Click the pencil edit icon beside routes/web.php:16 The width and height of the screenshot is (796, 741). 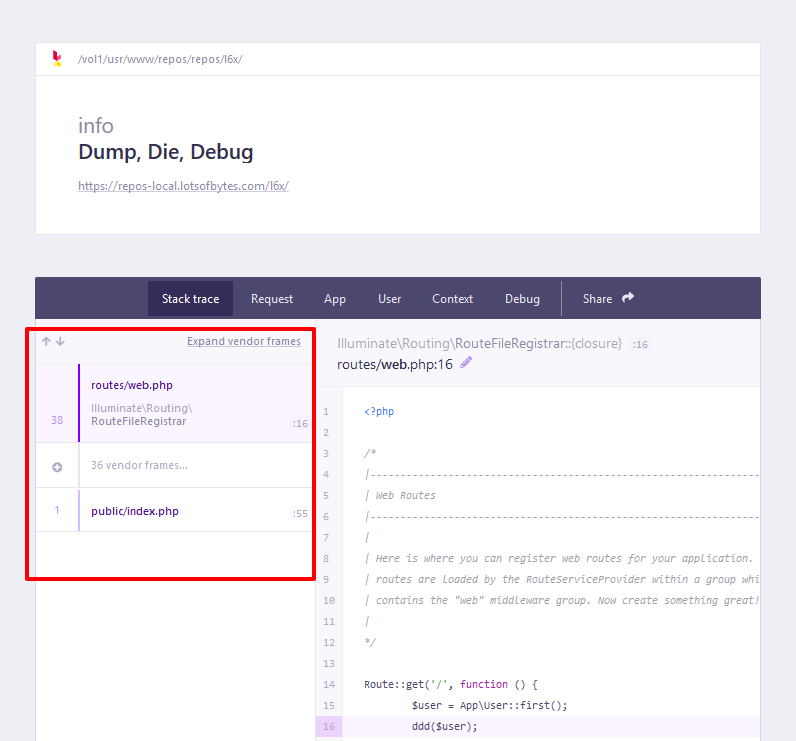466,363
